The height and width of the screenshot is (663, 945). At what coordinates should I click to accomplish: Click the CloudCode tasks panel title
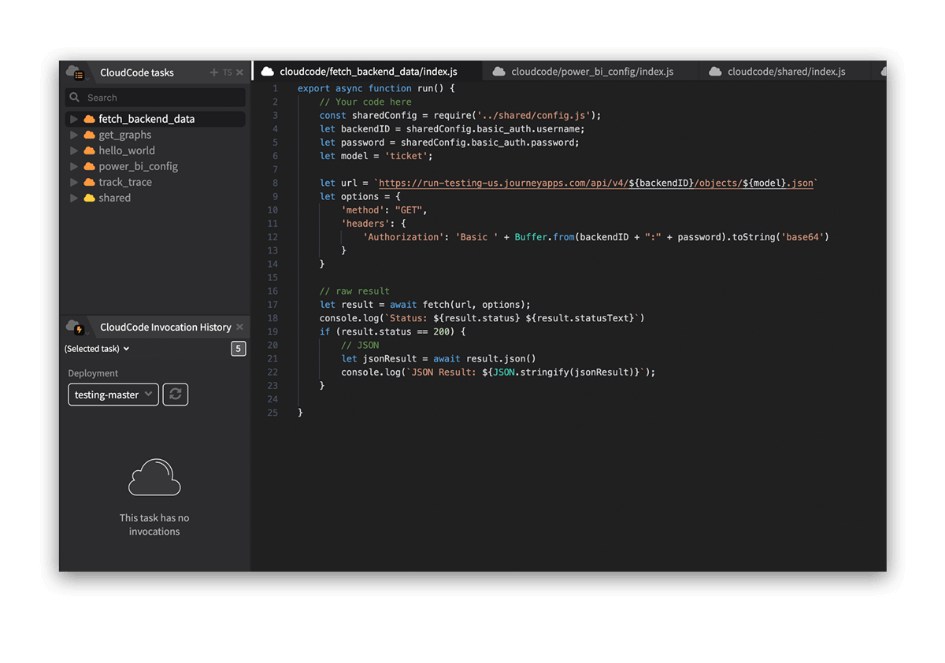pyautogui.click(x=137, y=72)
